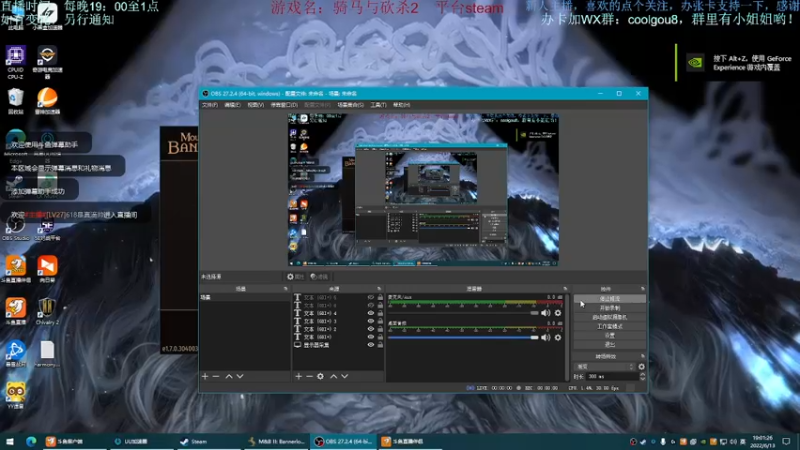The image size is (800, 450).
Task: Pop out the 来源 dock panel
Action: 379,289
